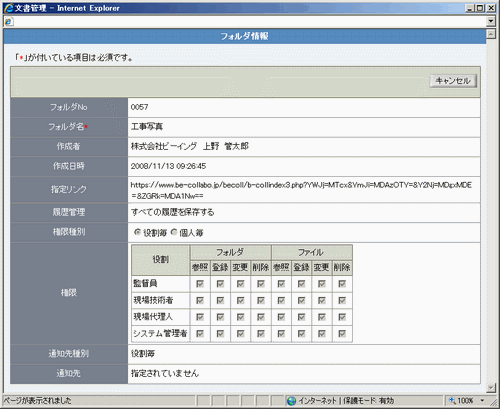Viewport: 500px width, 409px height.
Task: Click the 通知先種別 value 役割毎
Action: (x=143, y=354)
